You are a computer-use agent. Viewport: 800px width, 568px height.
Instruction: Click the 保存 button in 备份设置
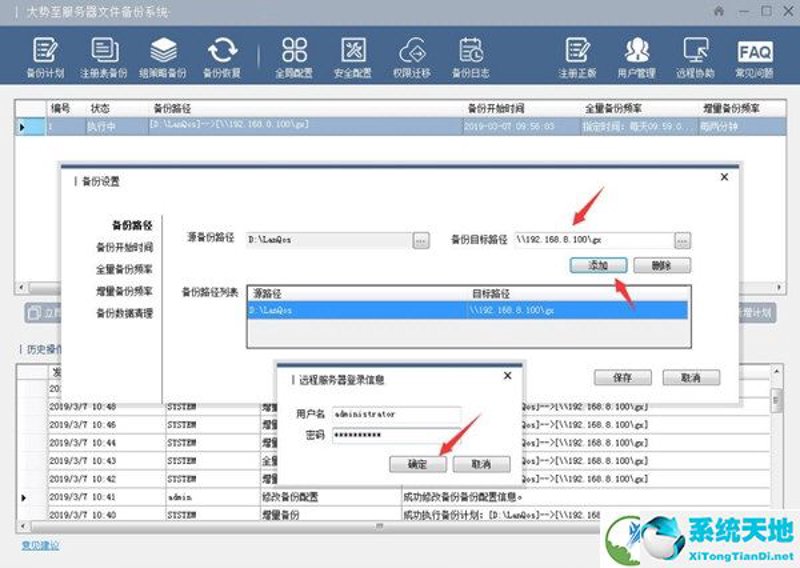[x=623, y=378]
